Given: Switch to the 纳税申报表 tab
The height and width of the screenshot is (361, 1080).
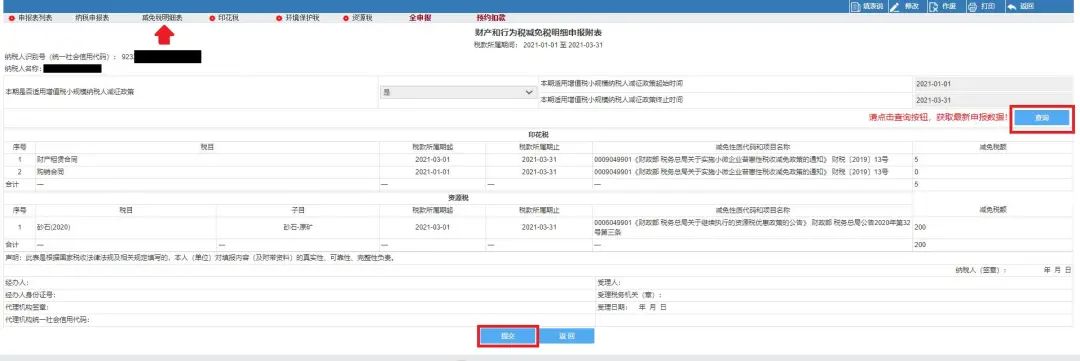Looking at the screenshot, I should click(92, 18).
